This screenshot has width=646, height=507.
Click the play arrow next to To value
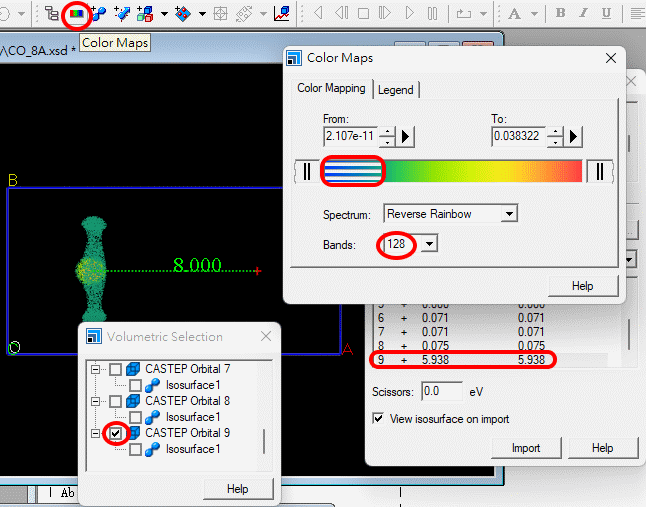coord(574,135)
